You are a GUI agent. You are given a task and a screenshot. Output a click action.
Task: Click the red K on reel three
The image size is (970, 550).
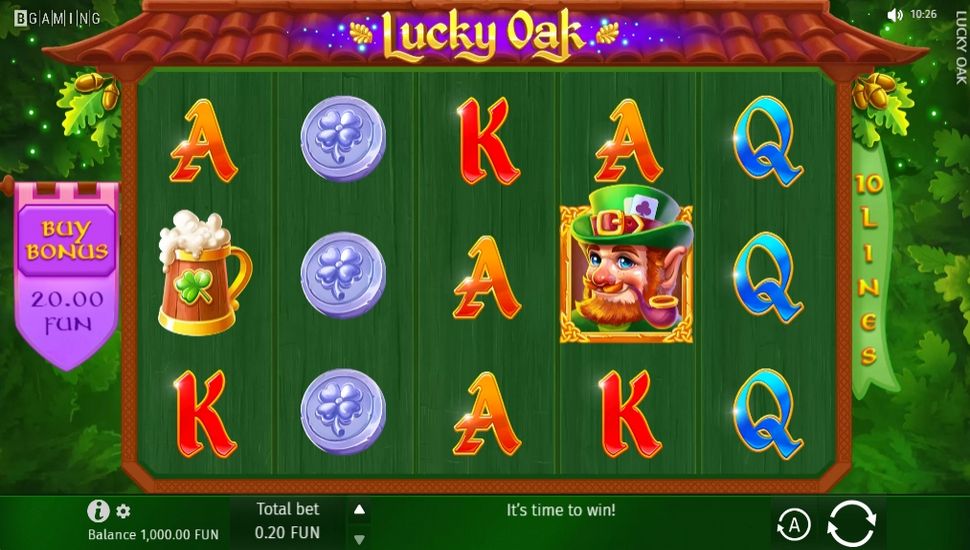pyautogui.click(x=487, y=142)
